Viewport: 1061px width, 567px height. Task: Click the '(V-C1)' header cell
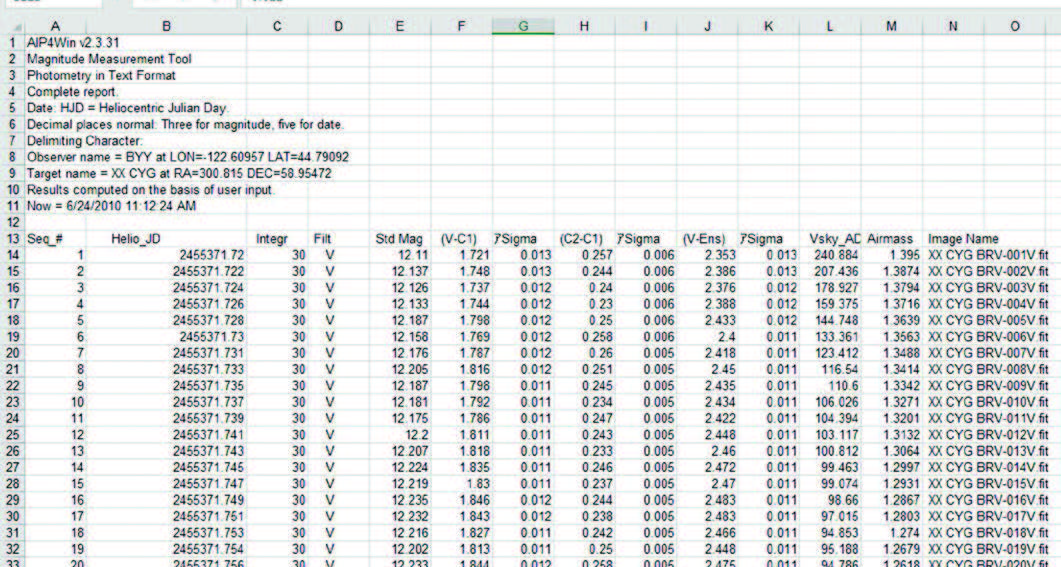point(461,239)
